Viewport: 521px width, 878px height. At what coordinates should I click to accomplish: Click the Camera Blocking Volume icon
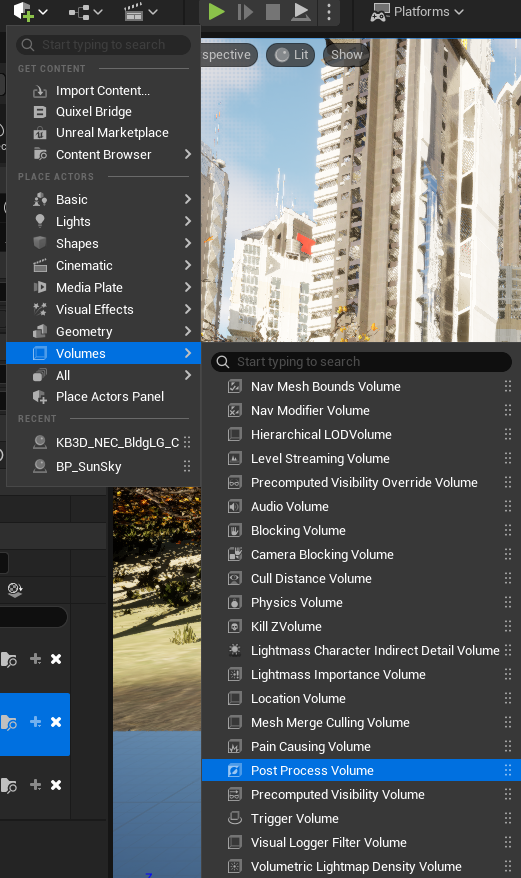click(x=235, y=554)
